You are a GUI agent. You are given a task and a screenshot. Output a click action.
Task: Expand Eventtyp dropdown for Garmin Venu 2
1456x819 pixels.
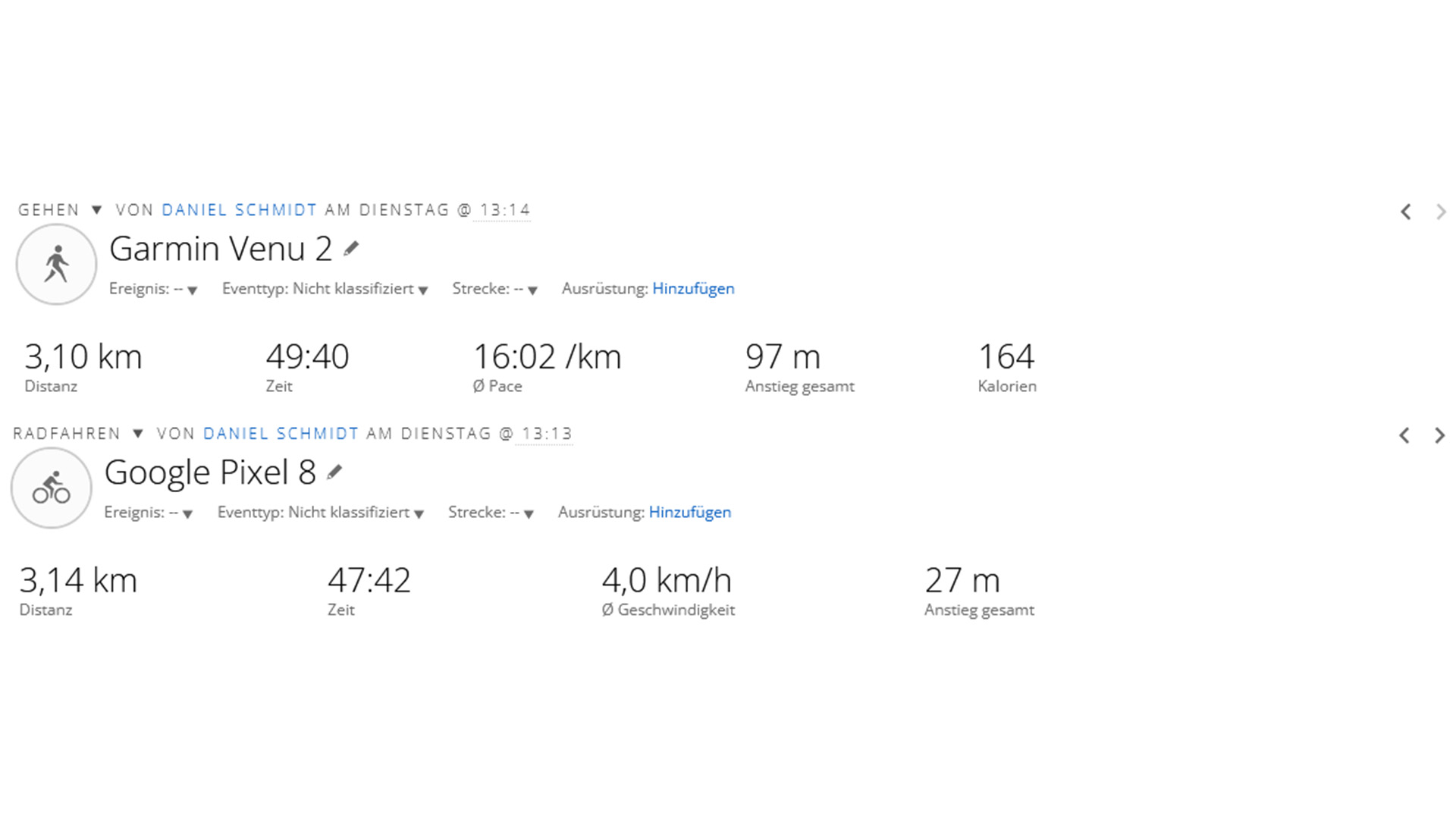click(423, 290)
